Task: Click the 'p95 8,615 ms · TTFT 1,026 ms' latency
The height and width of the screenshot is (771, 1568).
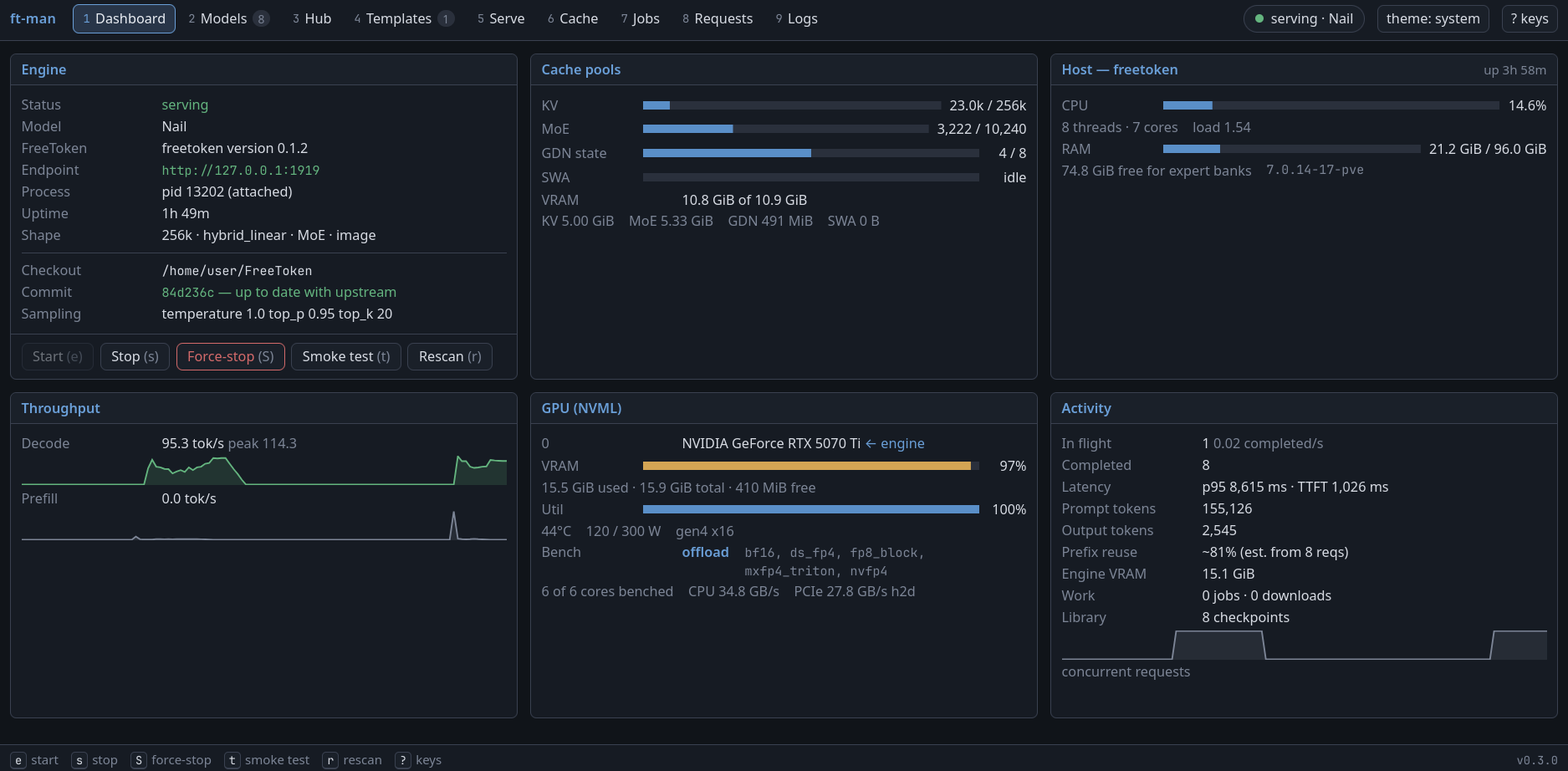Action: (x=1295, y=487)
